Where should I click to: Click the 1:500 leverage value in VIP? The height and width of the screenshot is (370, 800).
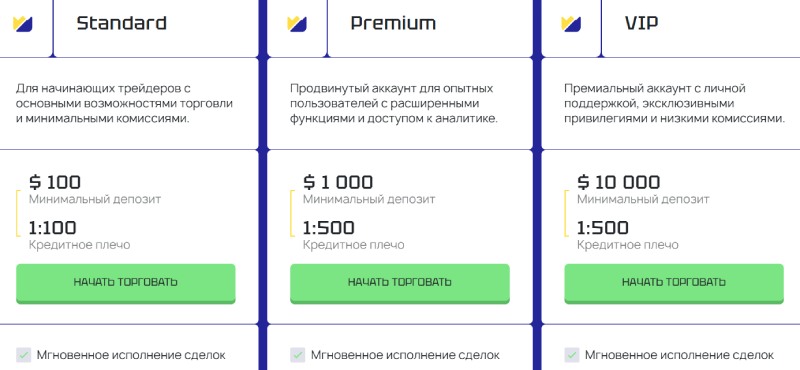pyautogui.click(x=603, y=228)
